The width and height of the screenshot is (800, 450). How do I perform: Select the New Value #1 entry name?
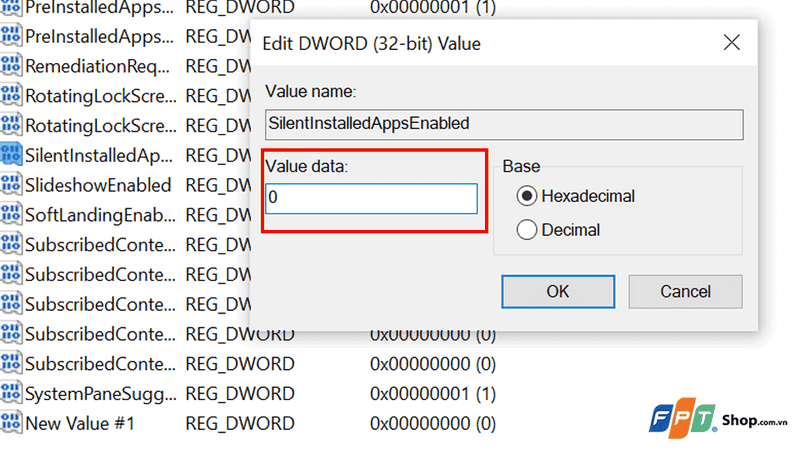pos(80,423)
